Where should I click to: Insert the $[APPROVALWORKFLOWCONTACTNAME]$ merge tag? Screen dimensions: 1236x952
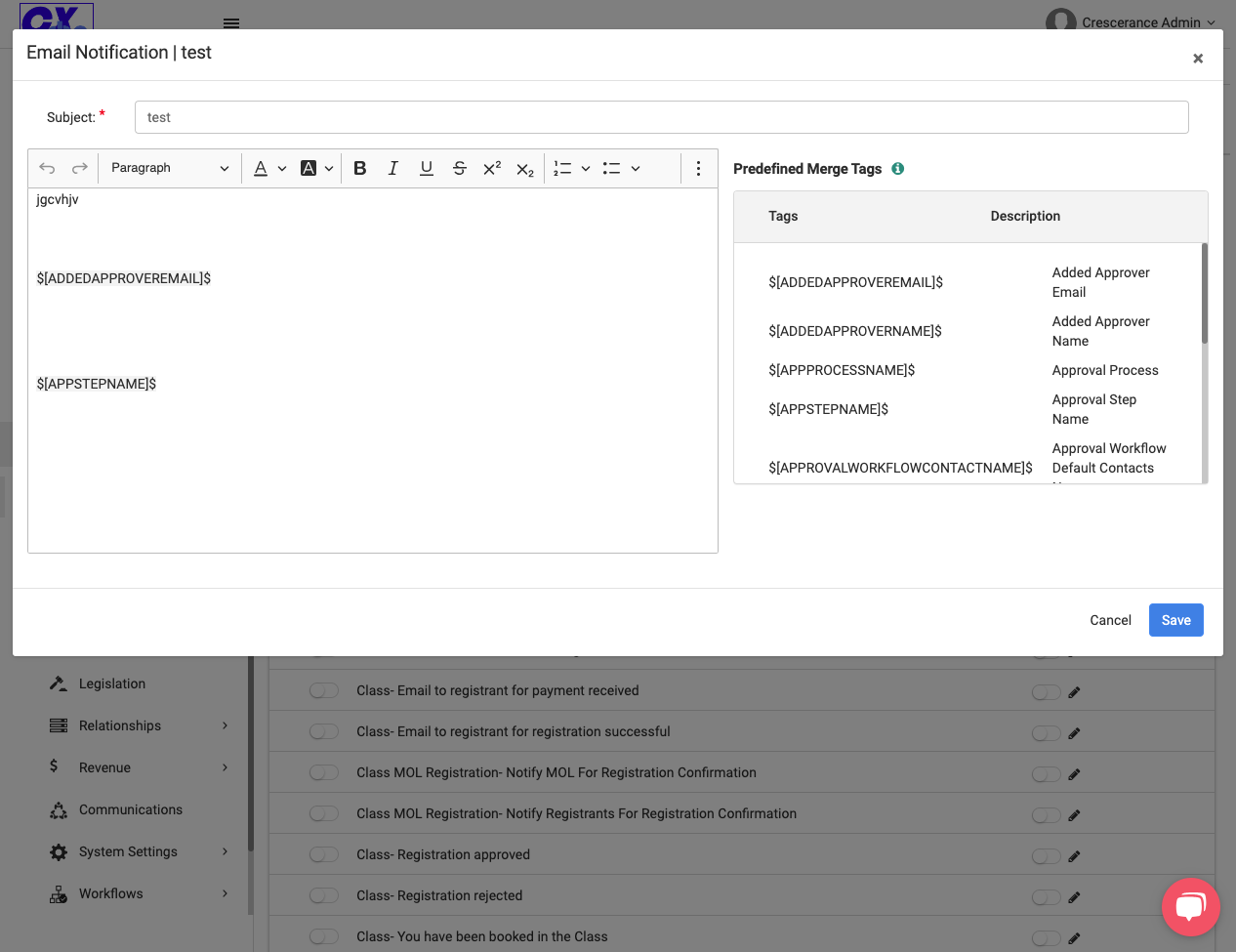pyautogui.click(x=900, y=468)
